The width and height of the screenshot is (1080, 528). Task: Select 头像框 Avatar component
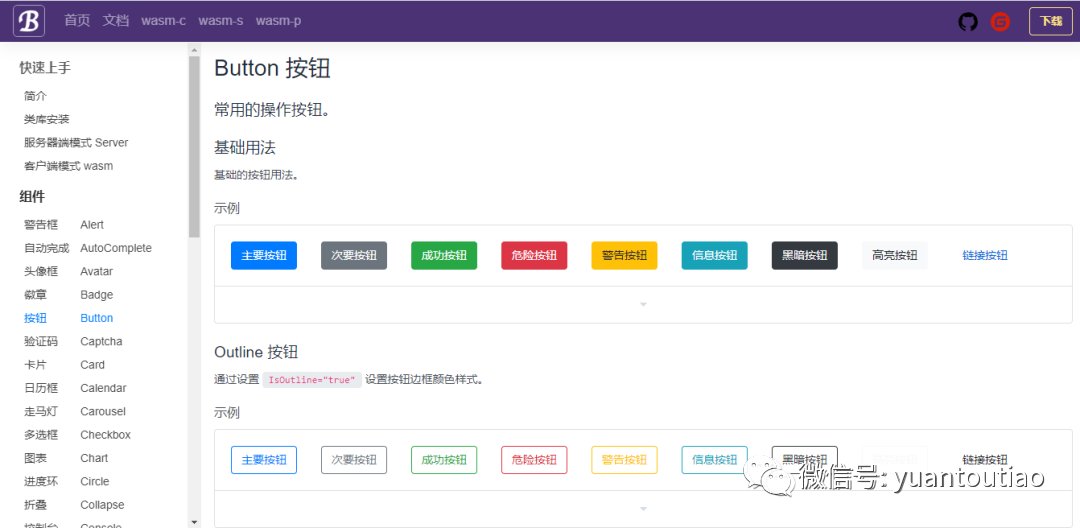click(x=68, y=272)
